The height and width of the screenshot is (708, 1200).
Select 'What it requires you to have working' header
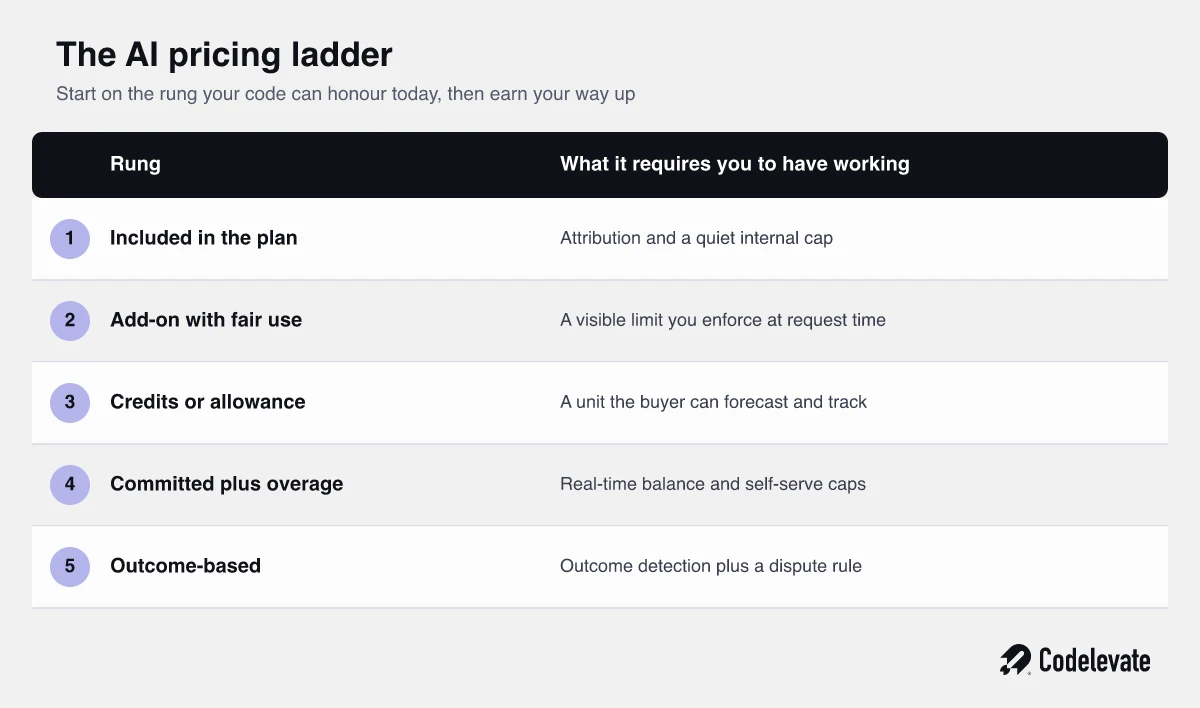pyautogui.click(x=735, y=164)
